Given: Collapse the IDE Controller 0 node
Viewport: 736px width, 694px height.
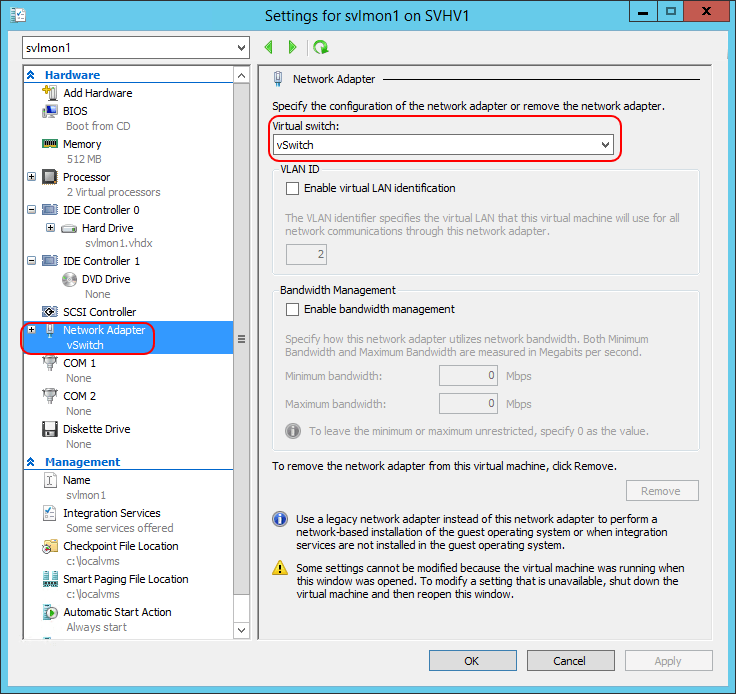Looking at the screenshot, I should coord(31,209).
